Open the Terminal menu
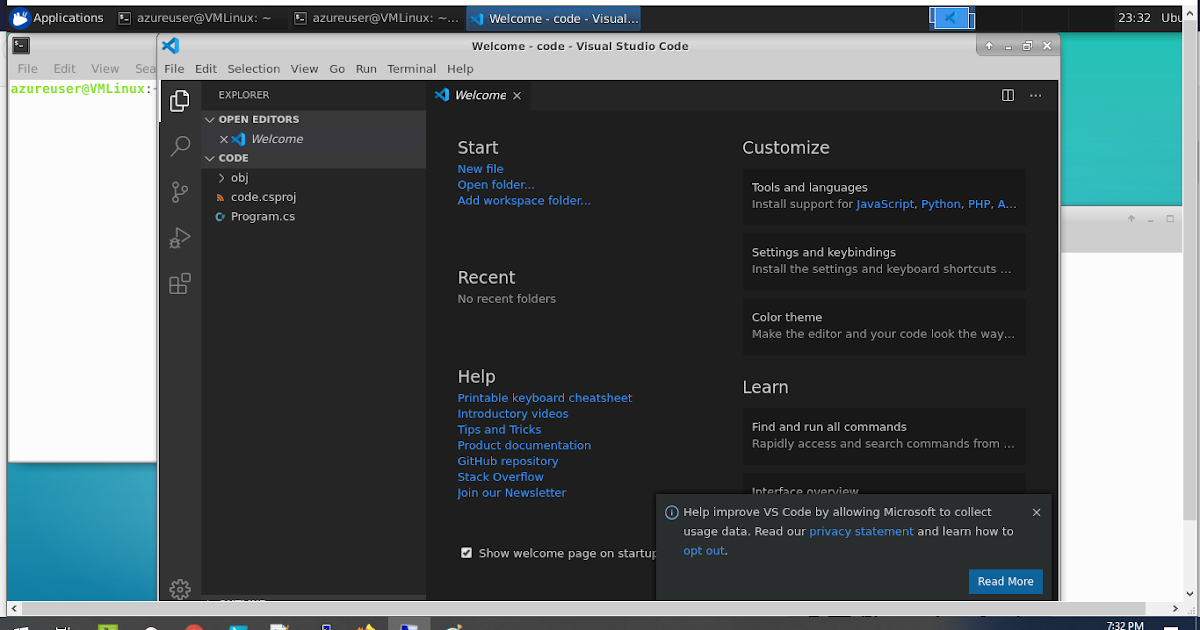The width and height of the screenshot is (1200, 630). 411,68
